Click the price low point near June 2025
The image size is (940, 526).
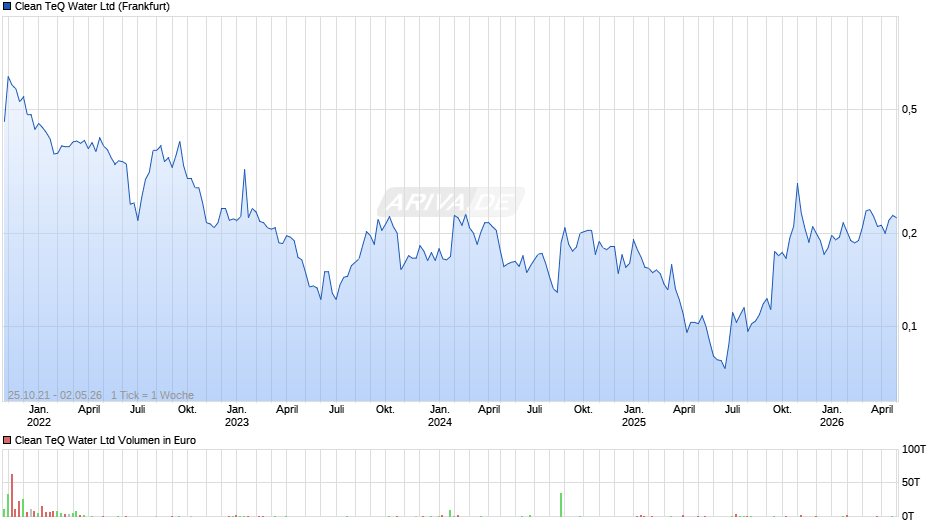click(x=725, y=368)
